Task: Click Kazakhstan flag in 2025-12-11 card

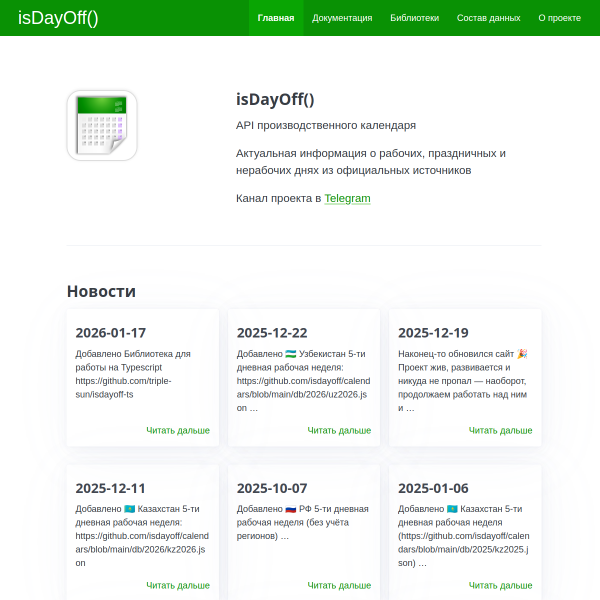Action: (x=130, y=509)
